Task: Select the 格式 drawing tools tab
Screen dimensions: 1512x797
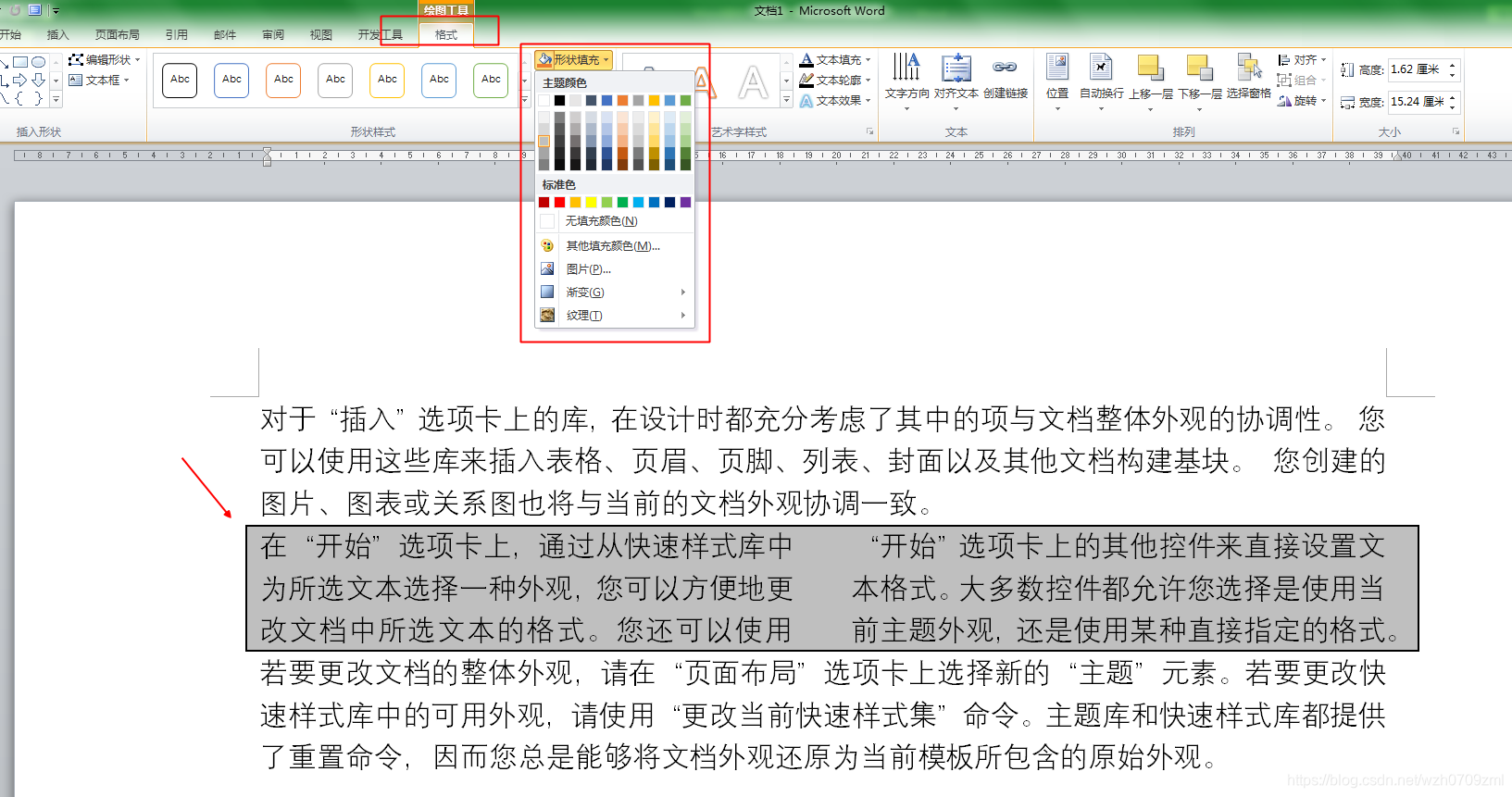Action: 446,35
